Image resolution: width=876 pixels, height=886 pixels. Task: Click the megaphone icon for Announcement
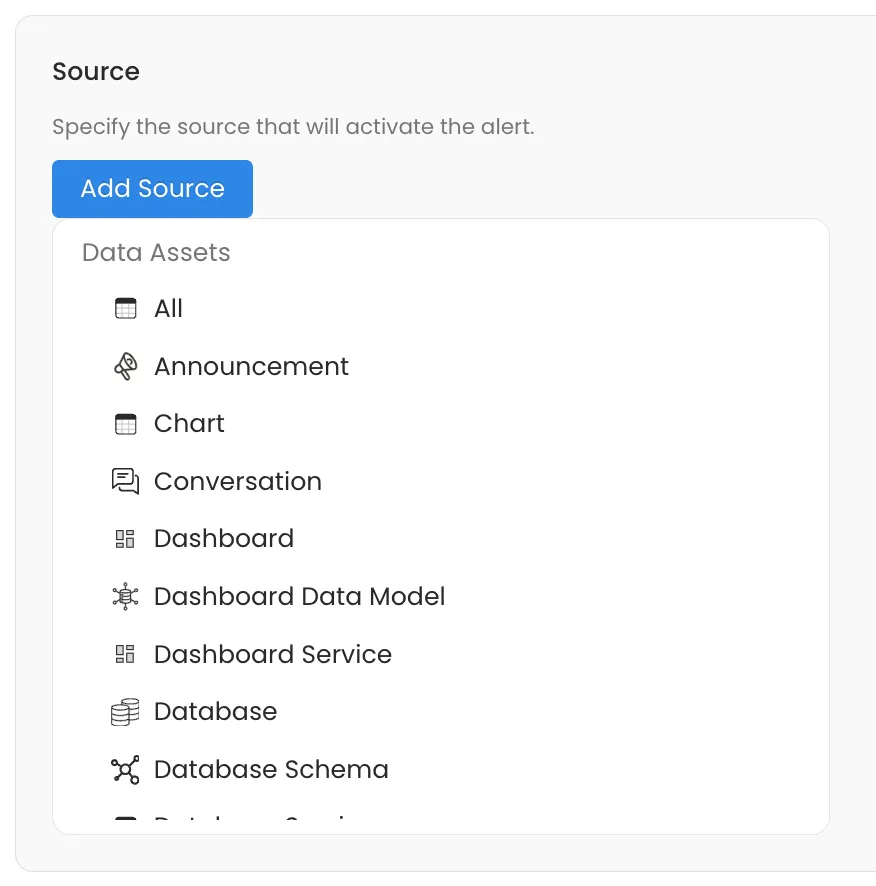[125, 366]
